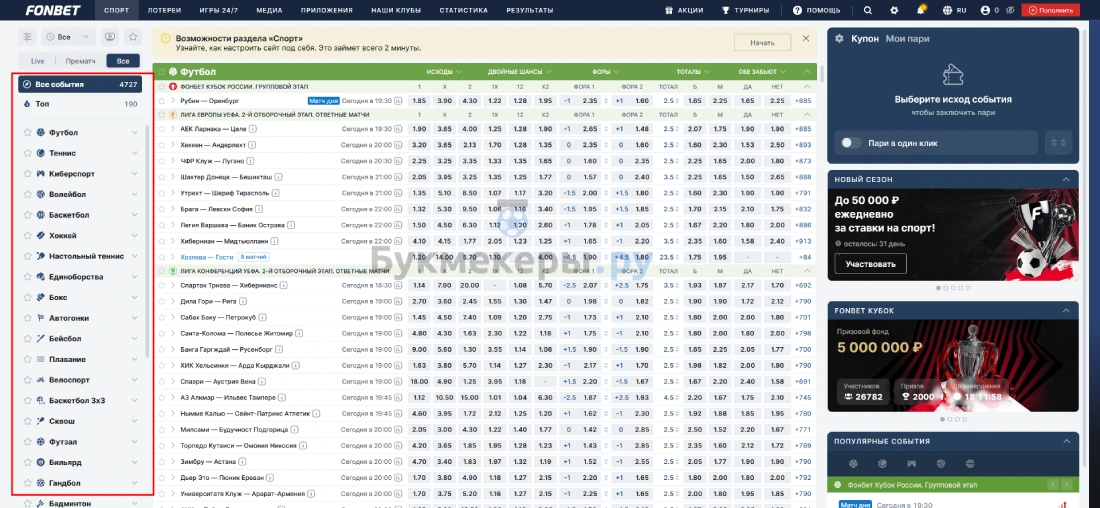Screen dimensions: 1100x508
Task: Open language selector RU
Action: pos(954,11)
